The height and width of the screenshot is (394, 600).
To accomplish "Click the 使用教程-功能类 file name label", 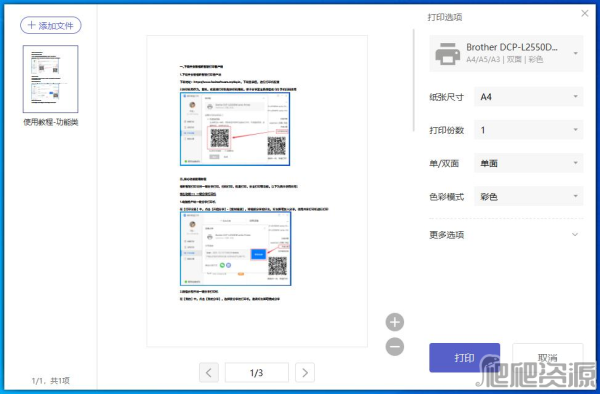I will tap(51, 122).
